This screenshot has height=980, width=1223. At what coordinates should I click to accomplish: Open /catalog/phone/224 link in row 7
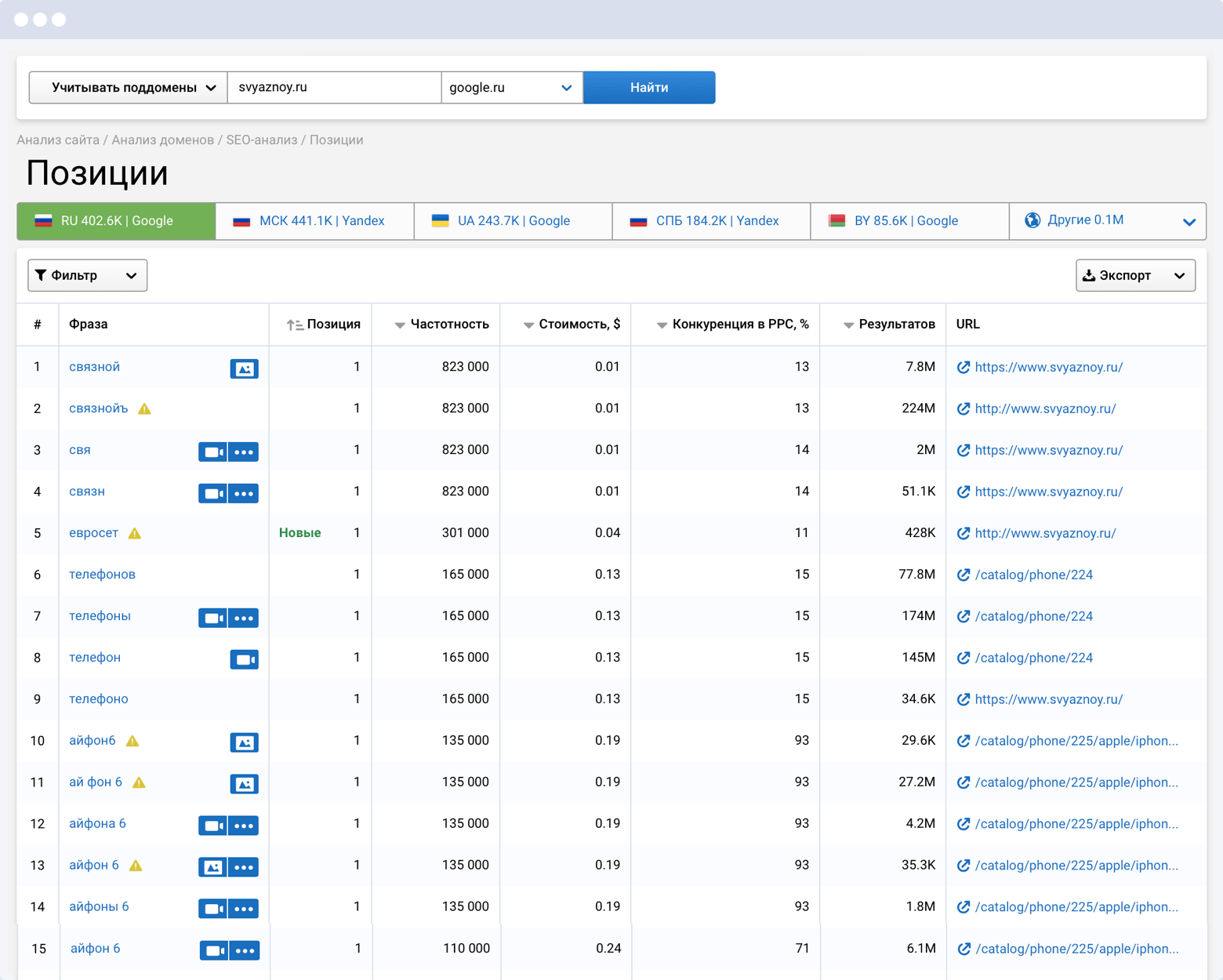pos(1034,616)
